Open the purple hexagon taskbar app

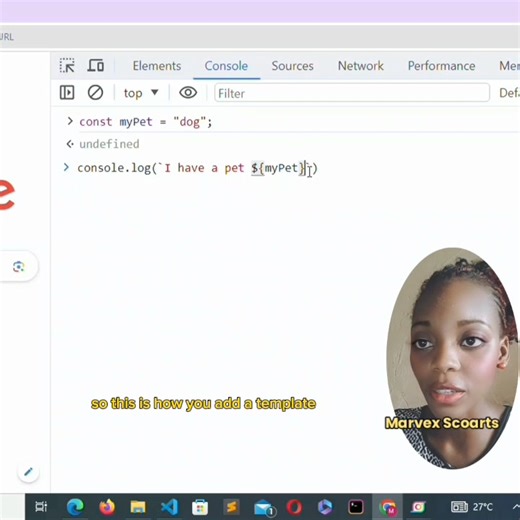[x=325, y=507]
